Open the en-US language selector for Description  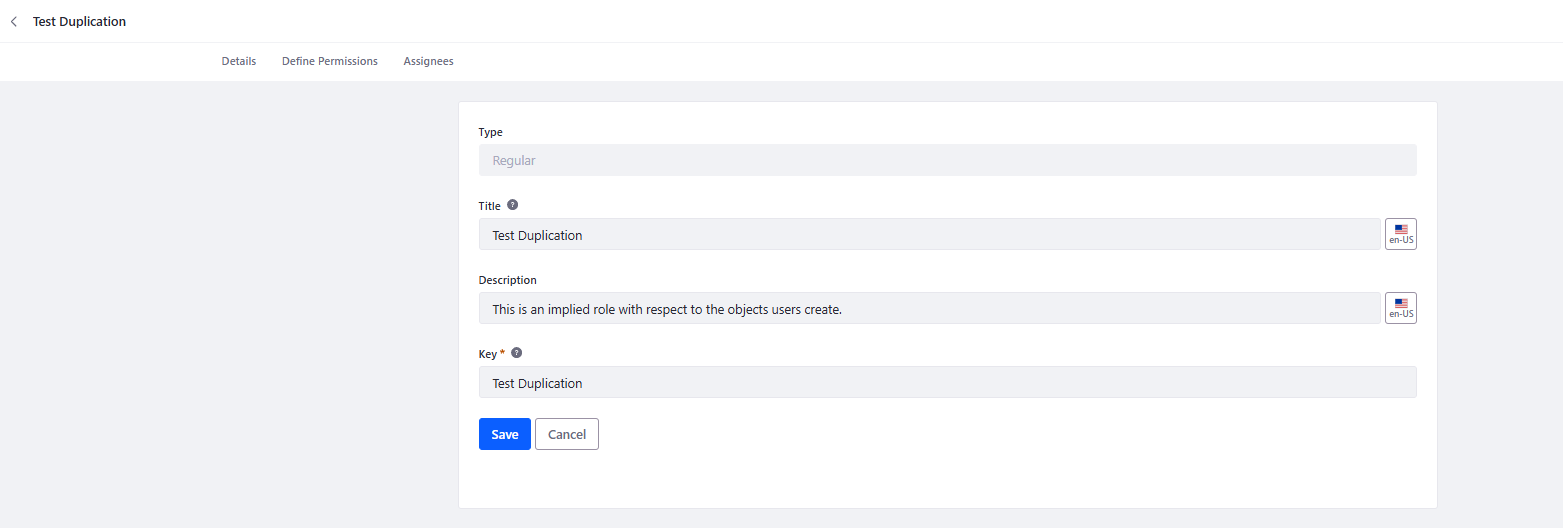[1401, 308]
